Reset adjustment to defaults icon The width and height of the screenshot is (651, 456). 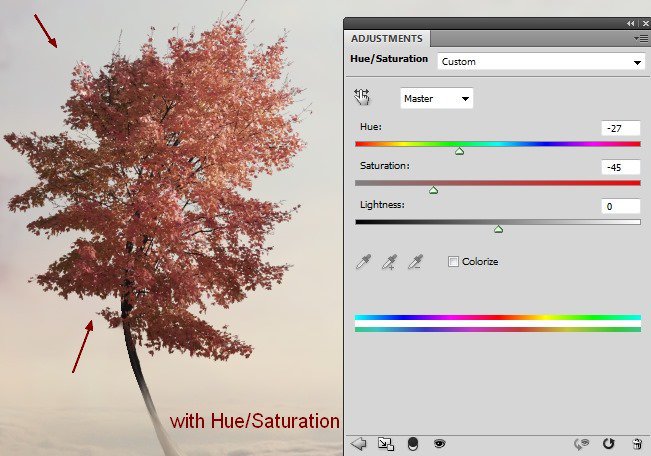tap(609, 443)
